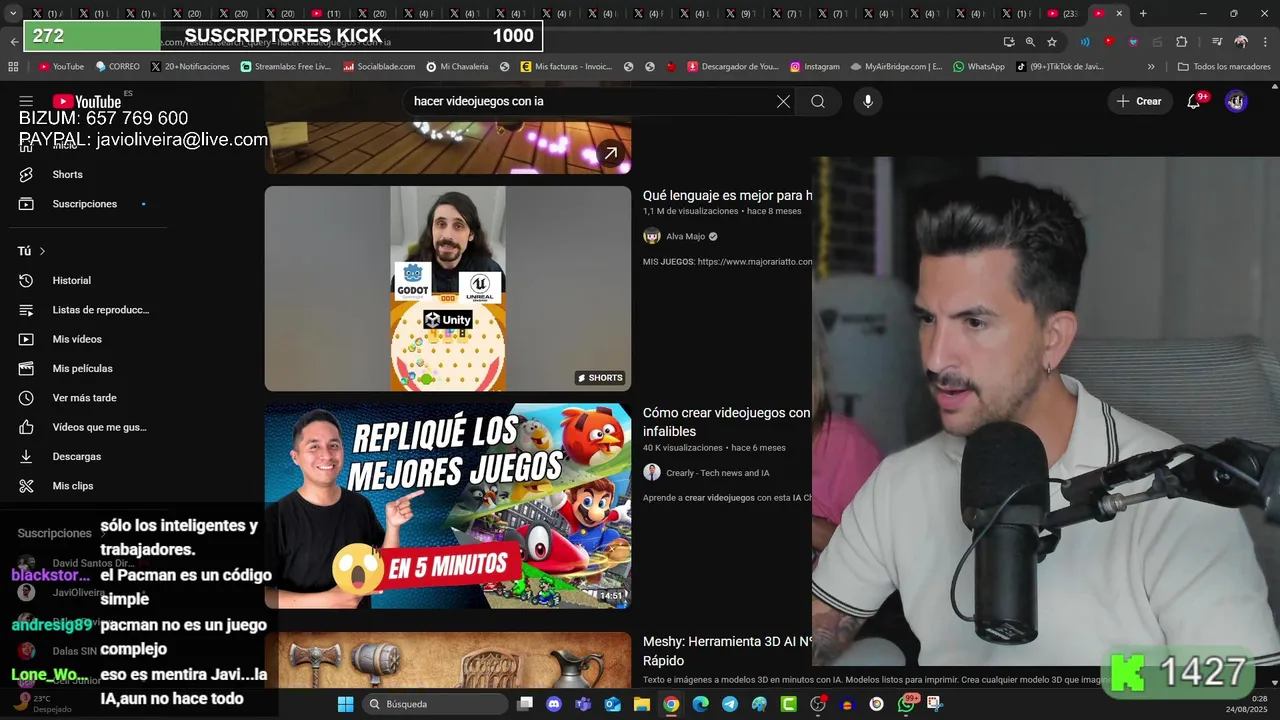The width and height of the screenshot is (1280, 720).
Task: Open YouTube notifications bell
Action: click(1193, 101)
